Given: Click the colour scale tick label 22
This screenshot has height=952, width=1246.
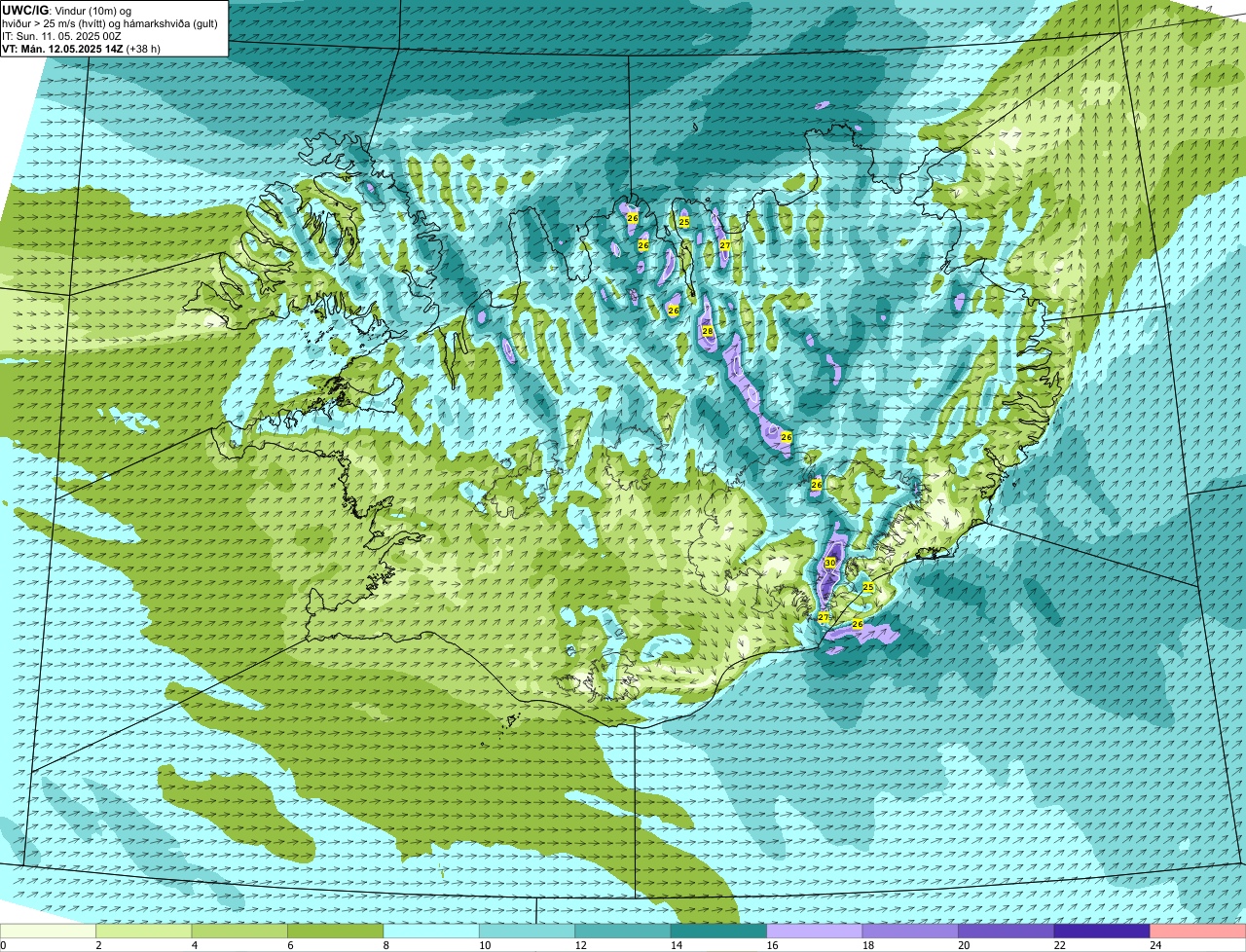Looking at the screenshot, I should 1059,945.
